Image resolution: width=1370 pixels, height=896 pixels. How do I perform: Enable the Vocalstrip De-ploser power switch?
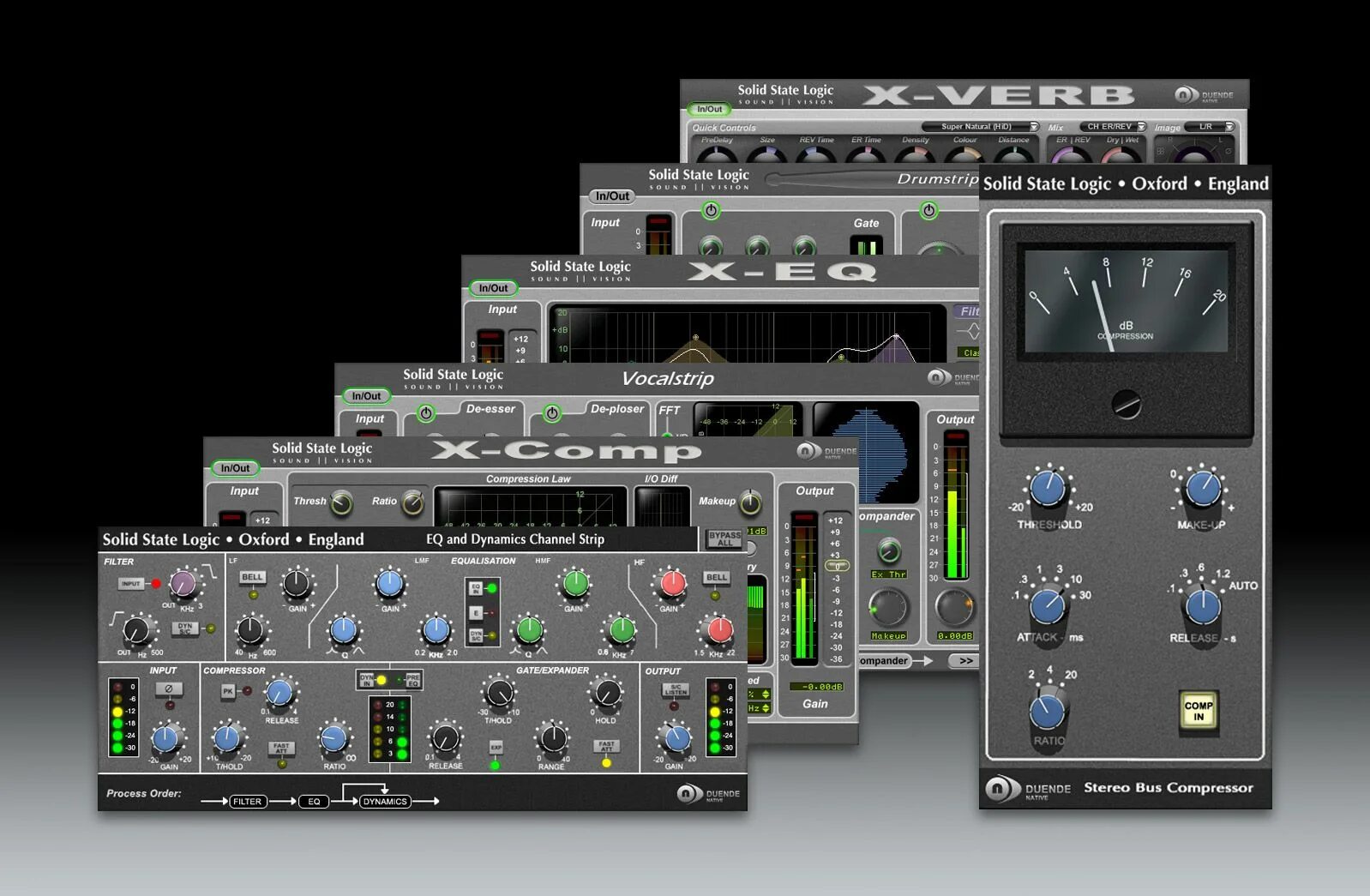pyautogui.click(x=552, y=413)
